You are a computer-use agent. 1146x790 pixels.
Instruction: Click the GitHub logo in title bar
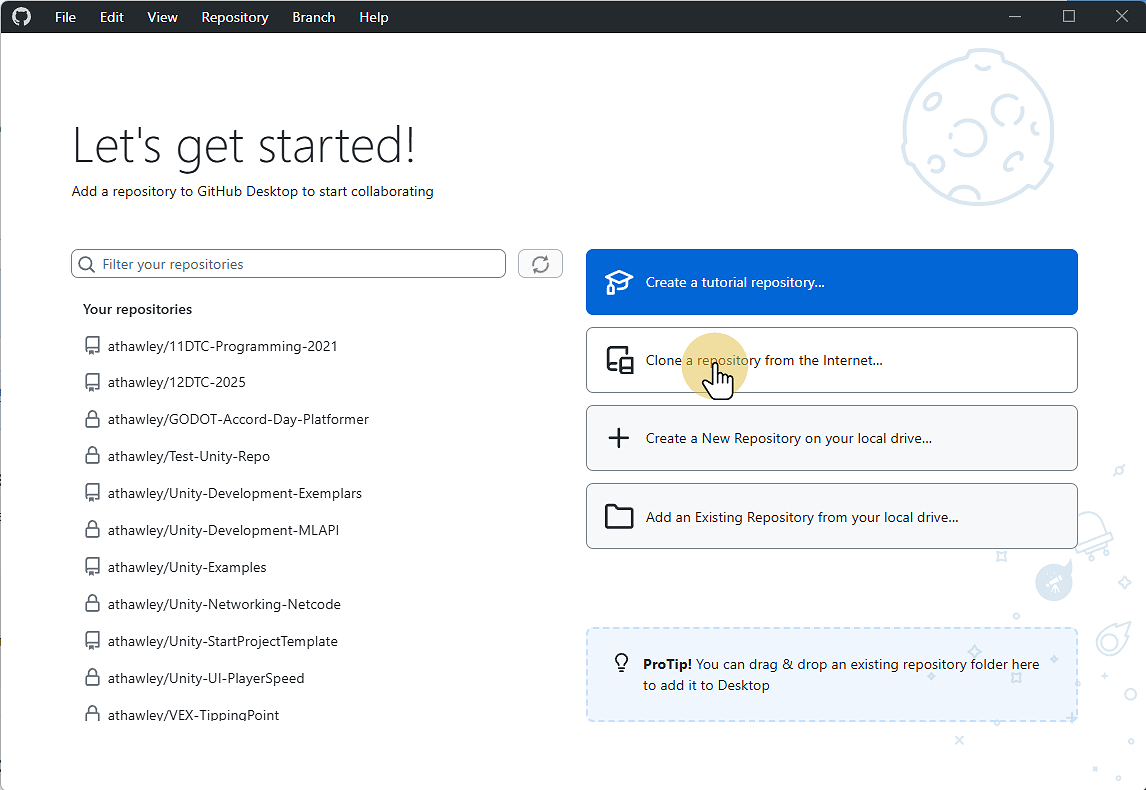click(21, 17)
